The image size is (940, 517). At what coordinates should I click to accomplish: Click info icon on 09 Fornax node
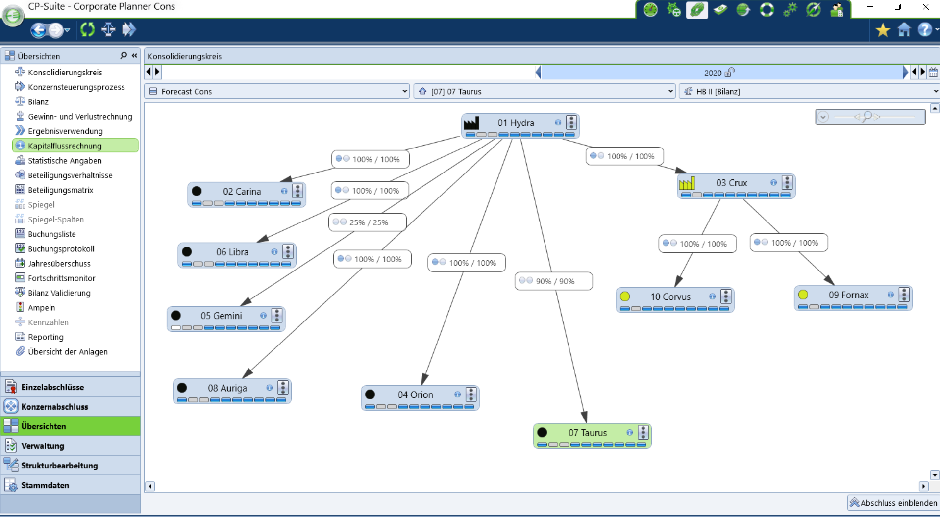(891, 294)
